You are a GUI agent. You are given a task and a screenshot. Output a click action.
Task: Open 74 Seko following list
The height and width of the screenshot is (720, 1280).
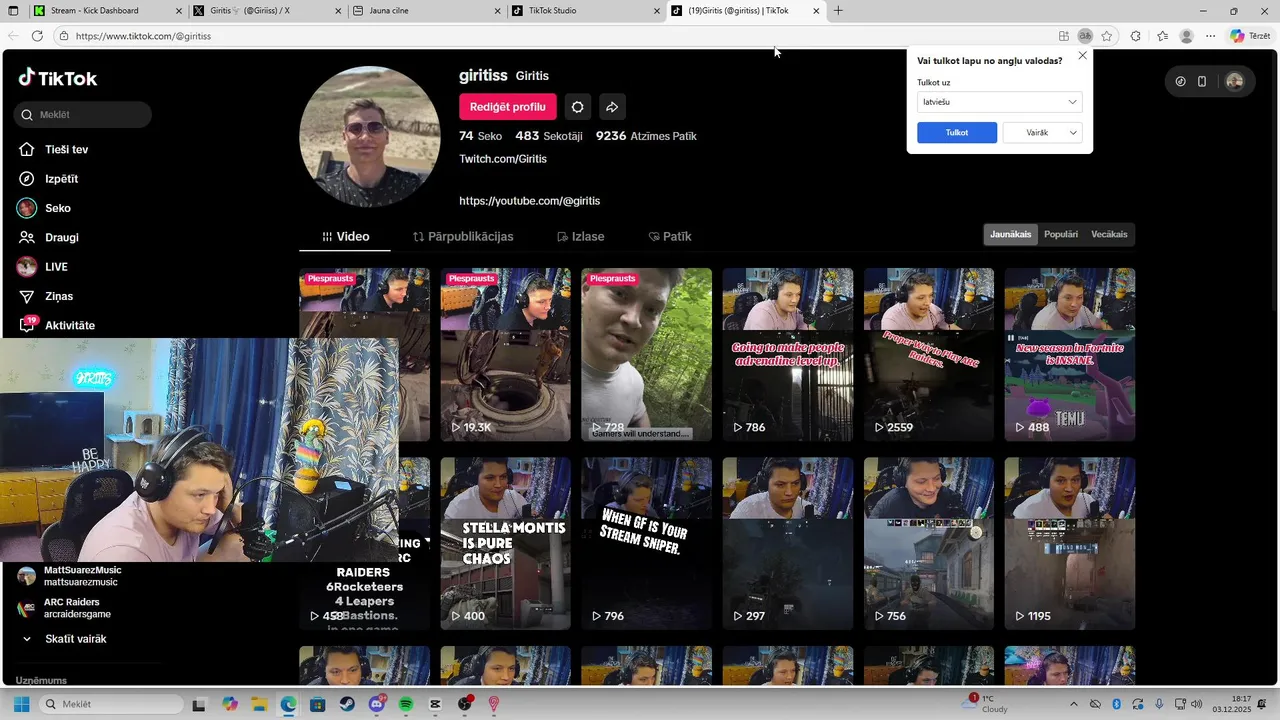click(x=480, y=136)
